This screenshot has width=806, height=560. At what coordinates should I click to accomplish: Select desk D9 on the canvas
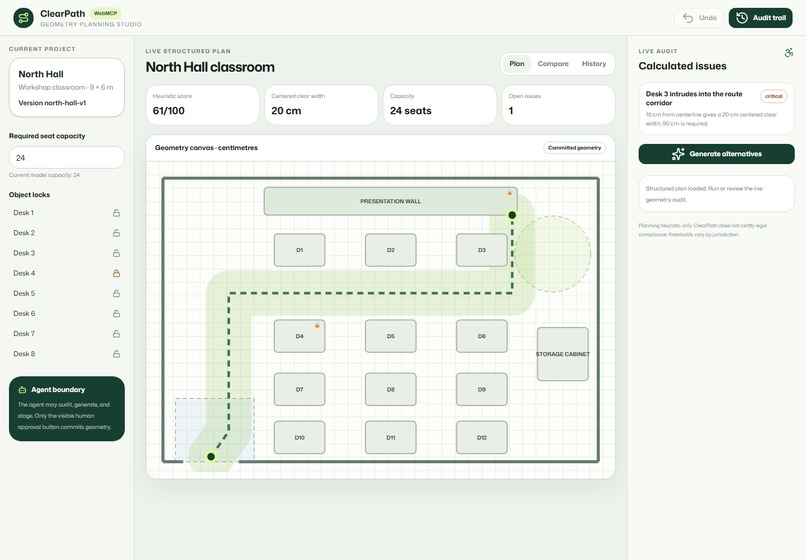click(482, 389)
